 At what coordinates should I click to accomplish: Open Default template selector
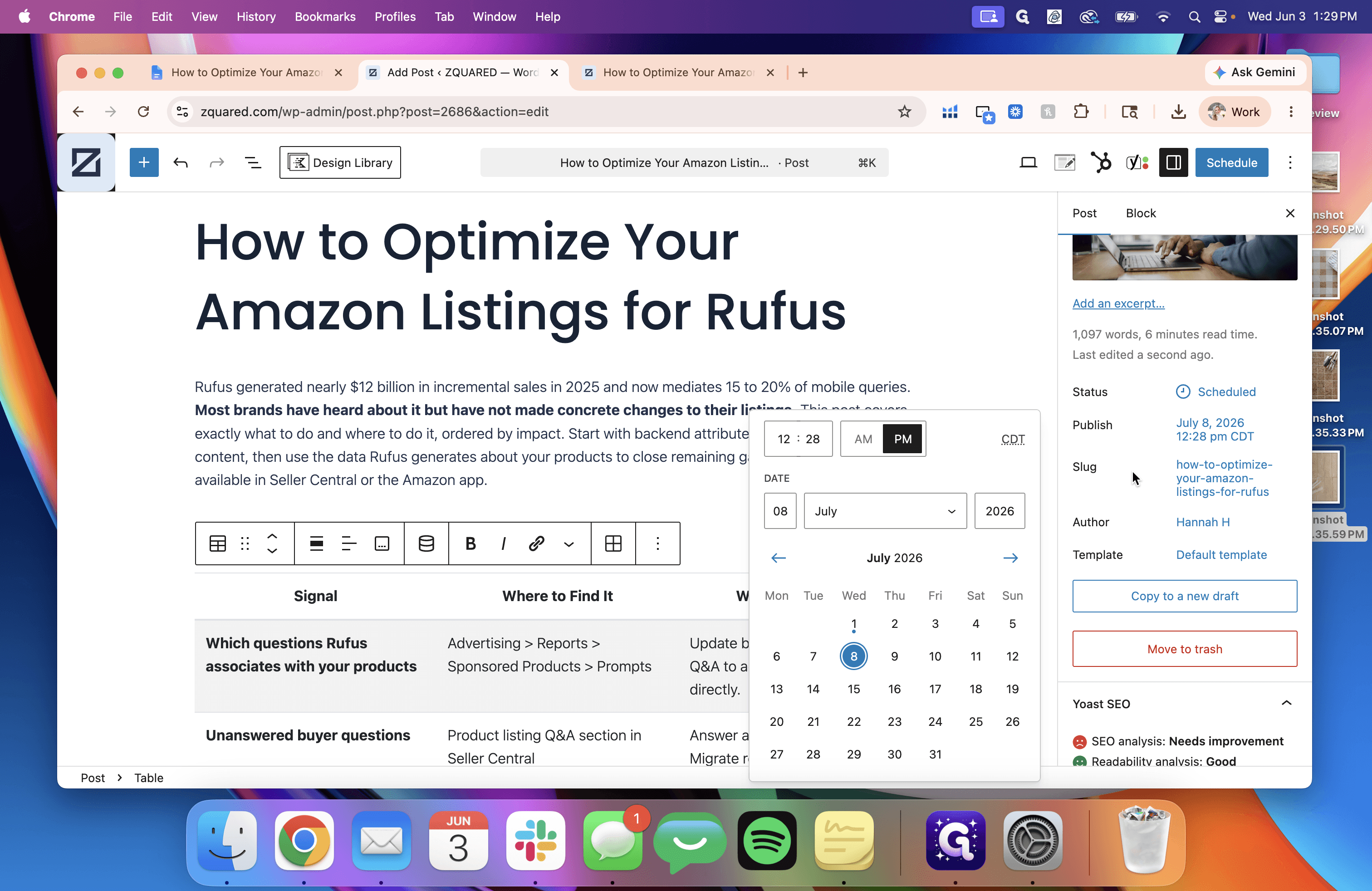pyautogui.click(x=1221, y=555)
